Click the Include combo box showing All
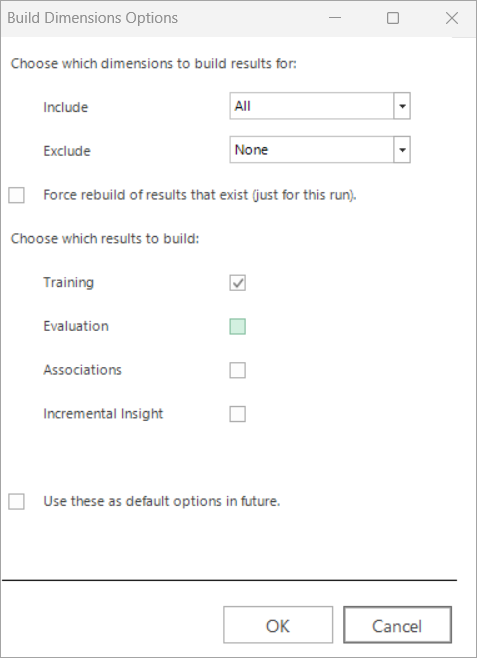 pos(320,106)
